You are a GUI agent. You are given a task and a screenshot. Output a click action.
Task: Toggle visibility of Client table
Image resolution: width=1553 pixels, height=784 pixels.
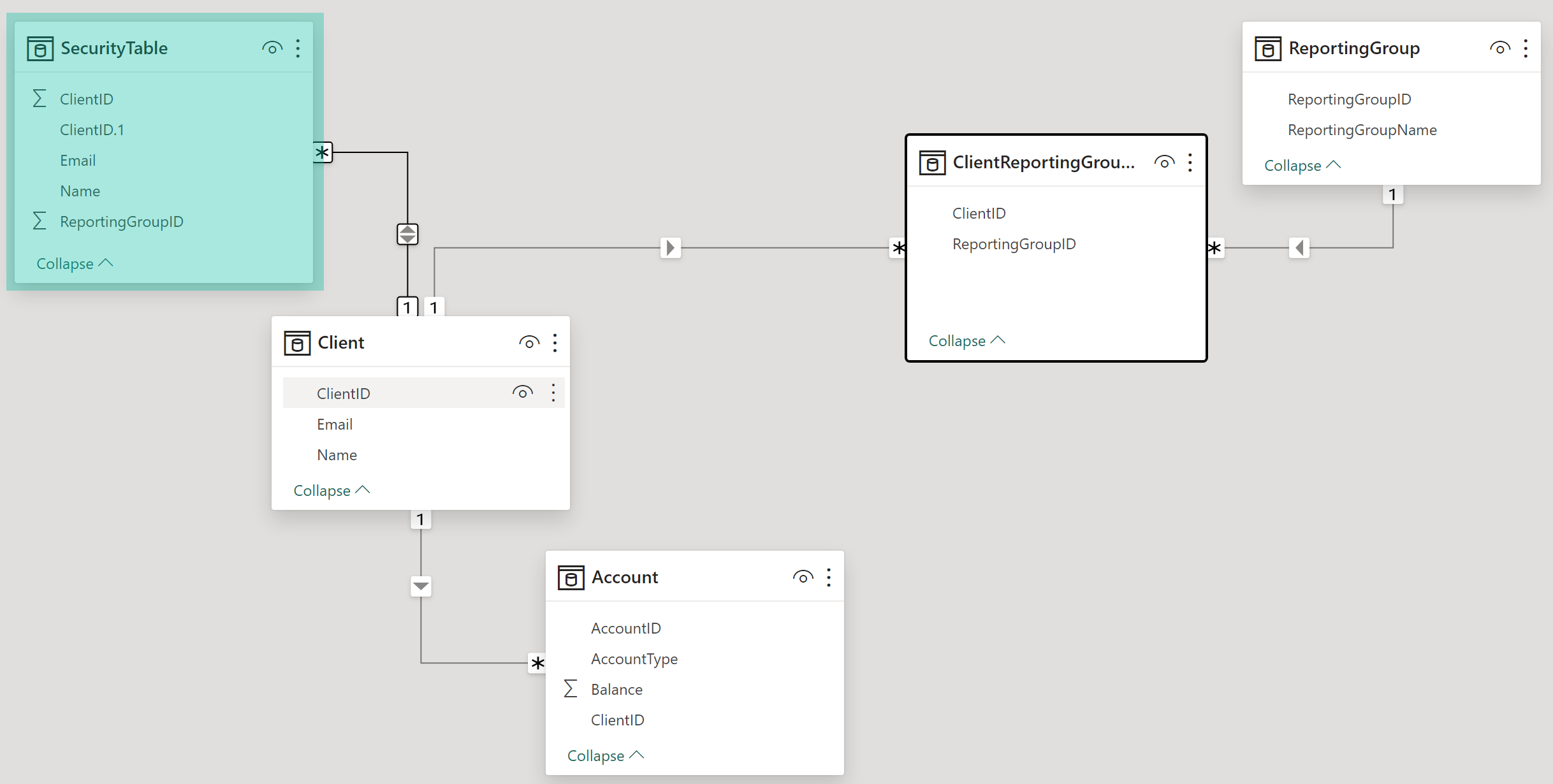(x=529, y=343)
